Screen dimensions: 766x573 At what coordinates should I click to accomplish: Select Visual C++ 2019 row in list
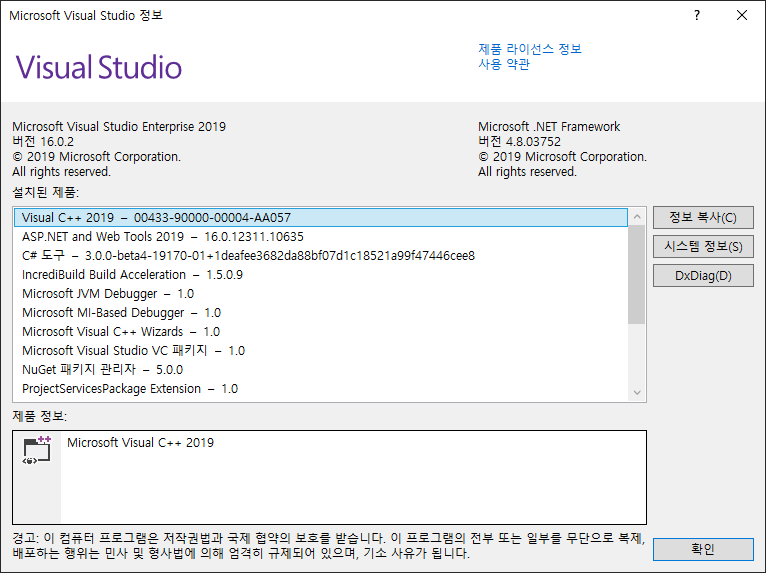321,217
